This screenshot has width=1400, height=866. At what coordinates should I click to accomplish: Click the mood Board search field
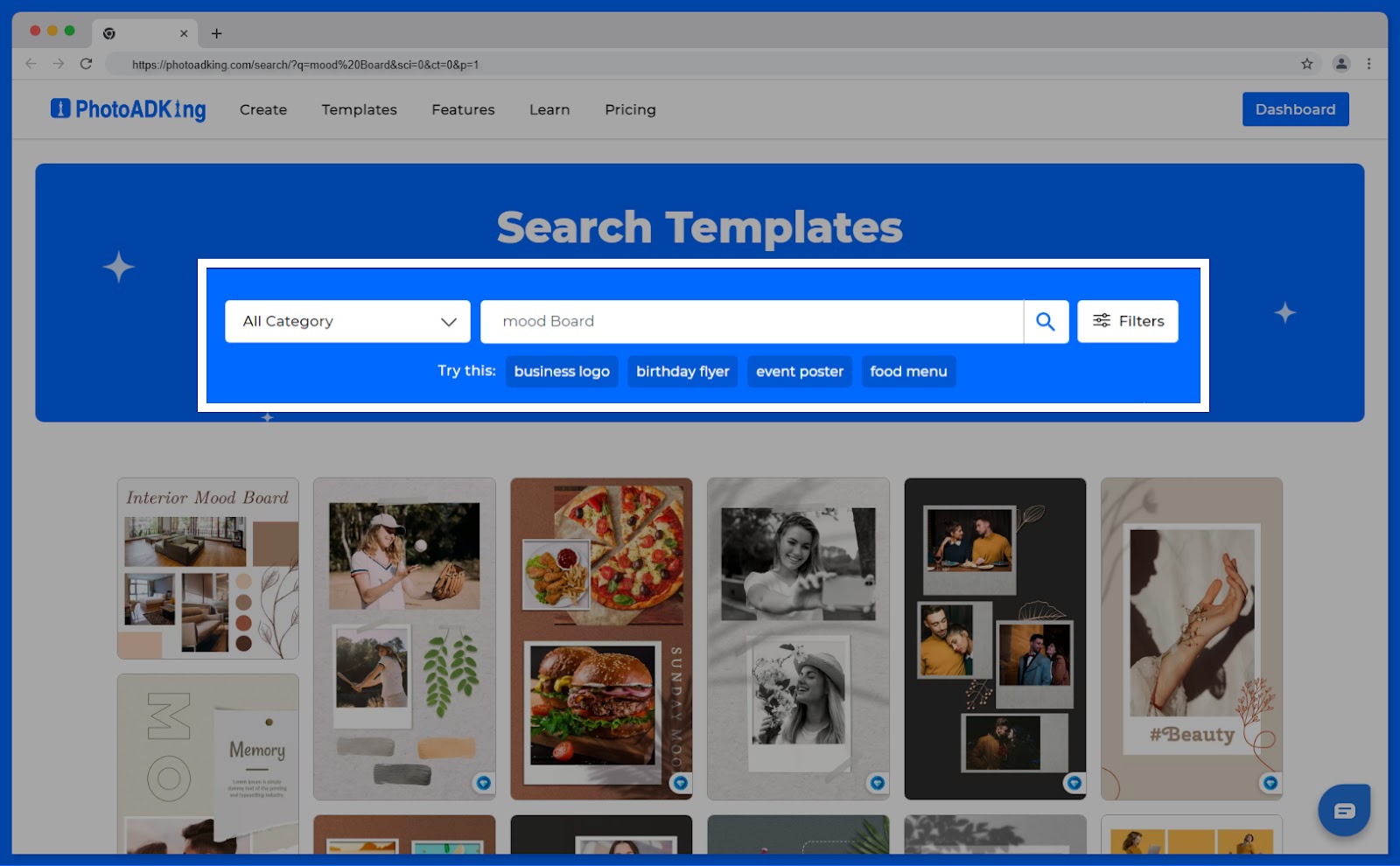coord(752,322)
